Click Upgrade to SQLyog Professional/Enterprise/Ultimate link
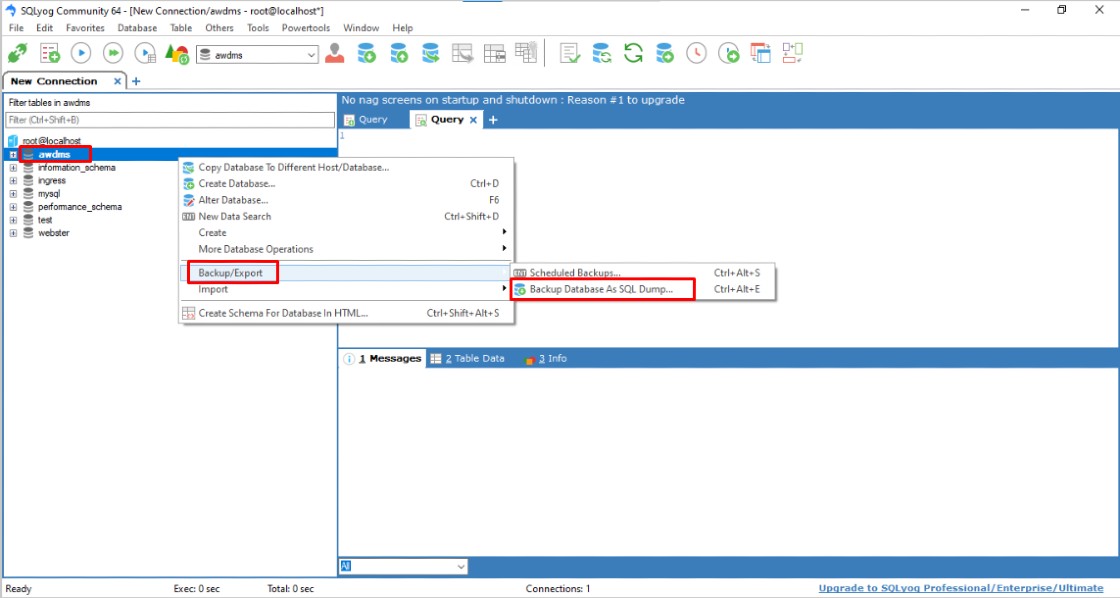This screenshot has width=1120, height=598. (961, 588)
